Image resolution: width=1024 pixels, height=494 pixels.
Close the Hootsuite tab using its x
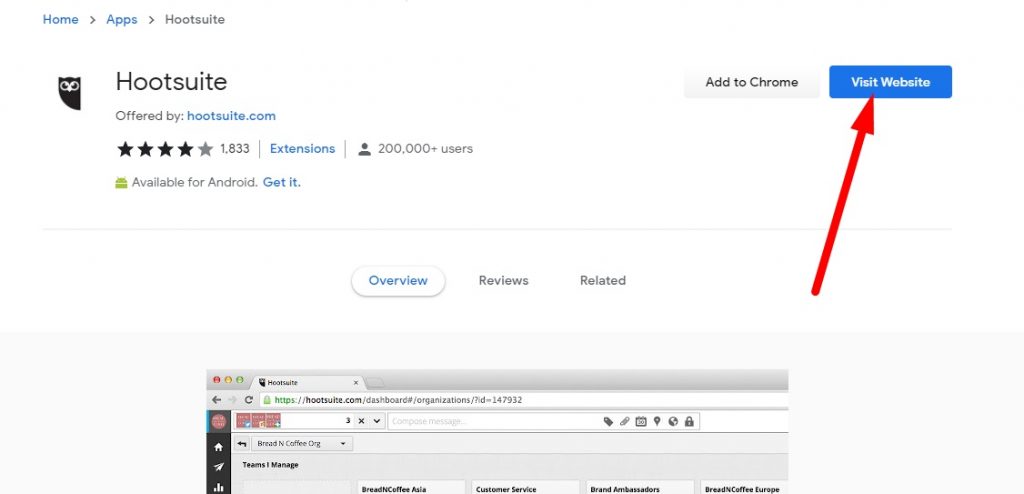pos(356,382)
